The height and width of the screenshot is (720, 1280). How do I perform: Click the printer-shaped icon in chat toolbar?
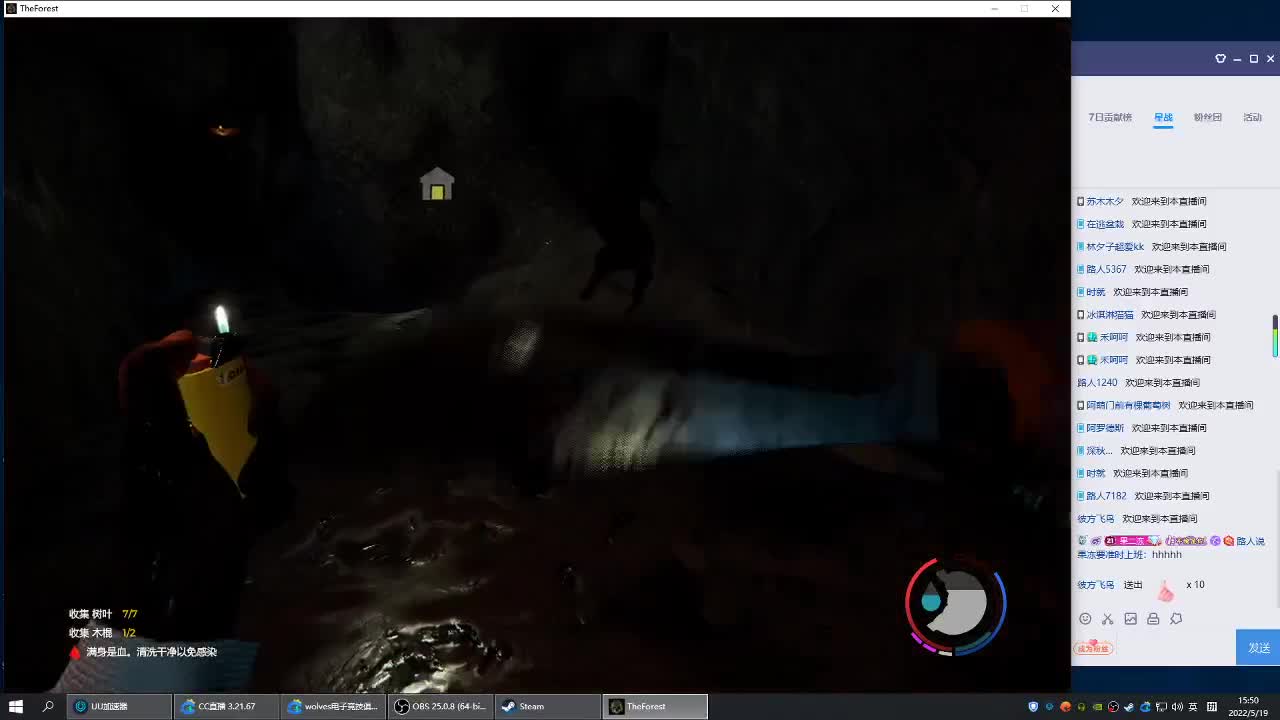[1153, 619]
